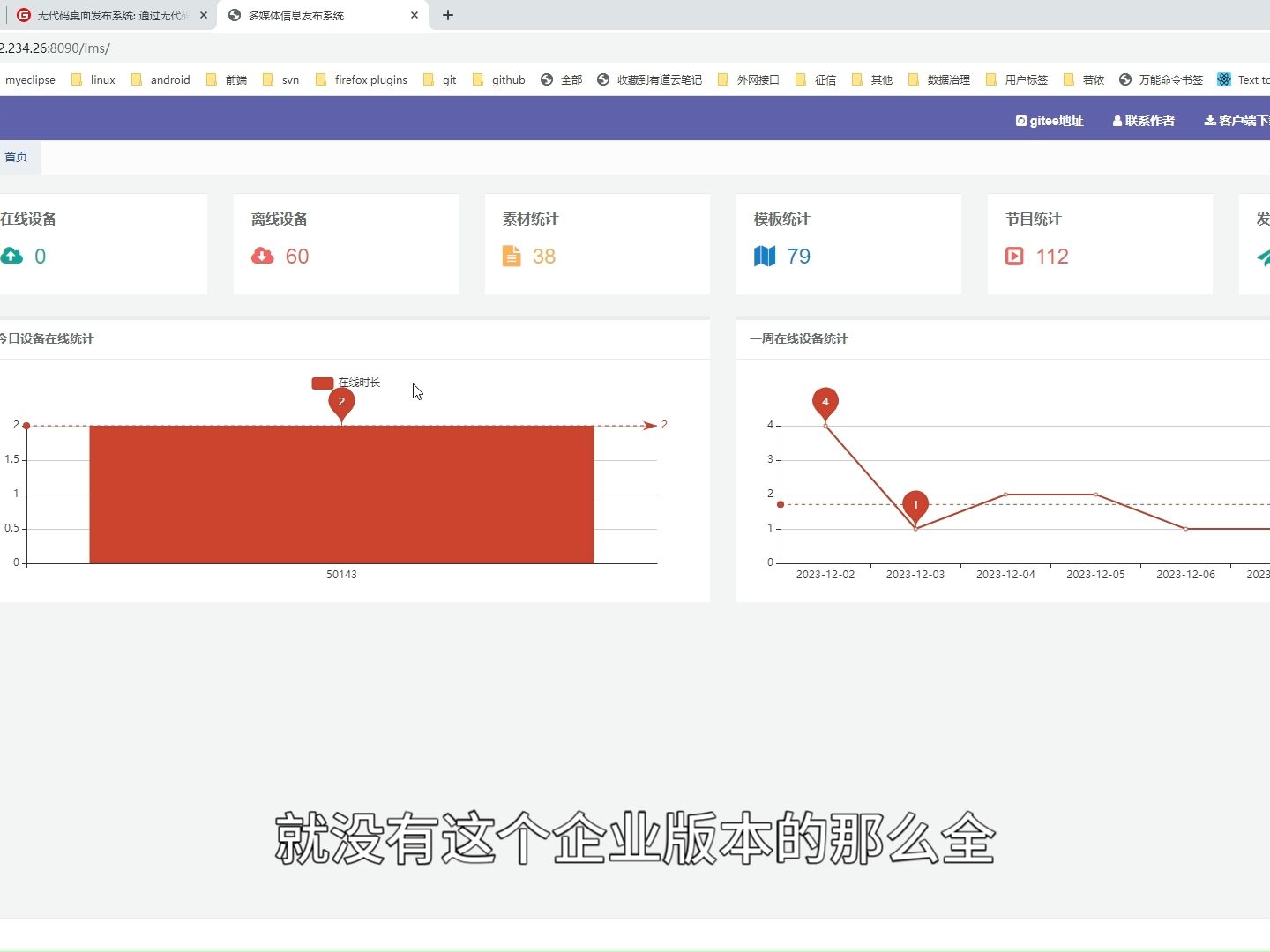Close the 多媒体信息发布系统 tab

[x=415, y=15]
